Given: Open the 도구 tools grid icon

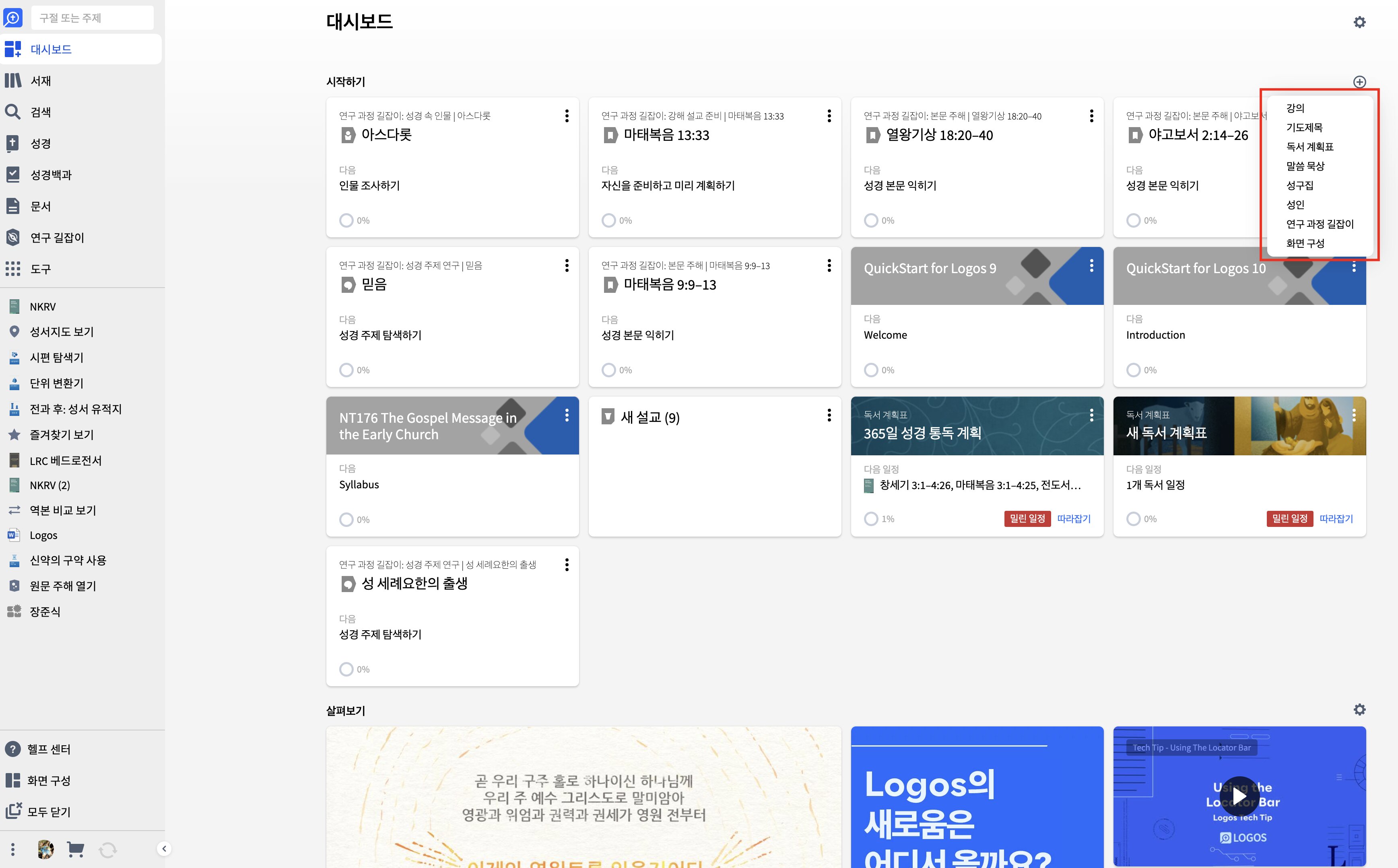Looking at the screenshot, I should (x=12, y=269).
